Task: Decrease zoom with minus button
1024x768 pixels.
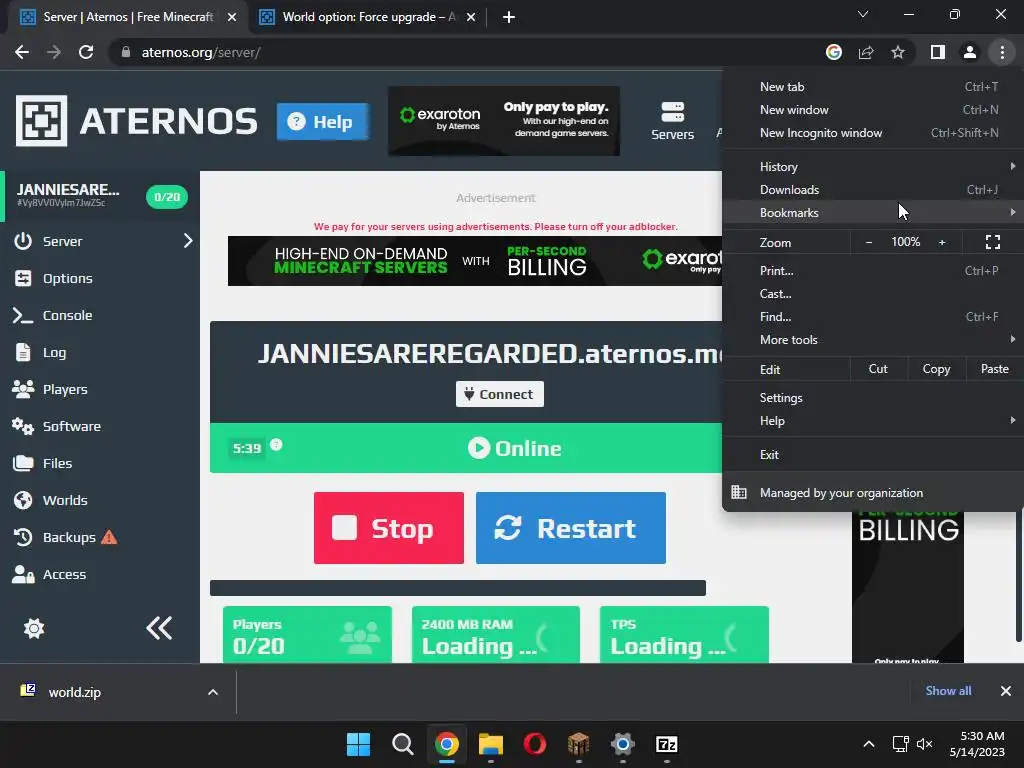Action: [869, 242]
